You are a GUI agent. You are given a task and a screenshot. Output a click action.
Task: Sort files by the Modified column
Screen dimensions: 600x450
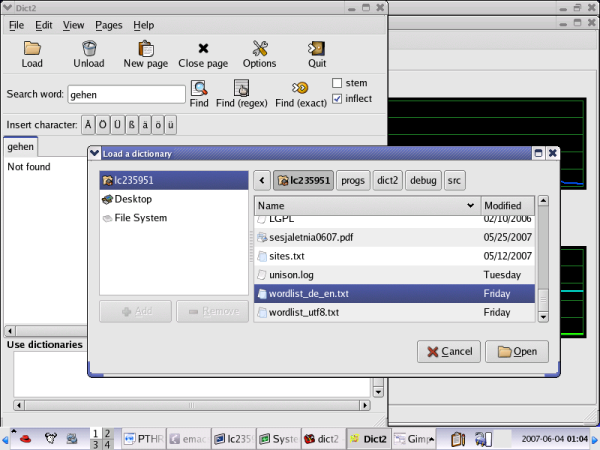coord(507,206)
